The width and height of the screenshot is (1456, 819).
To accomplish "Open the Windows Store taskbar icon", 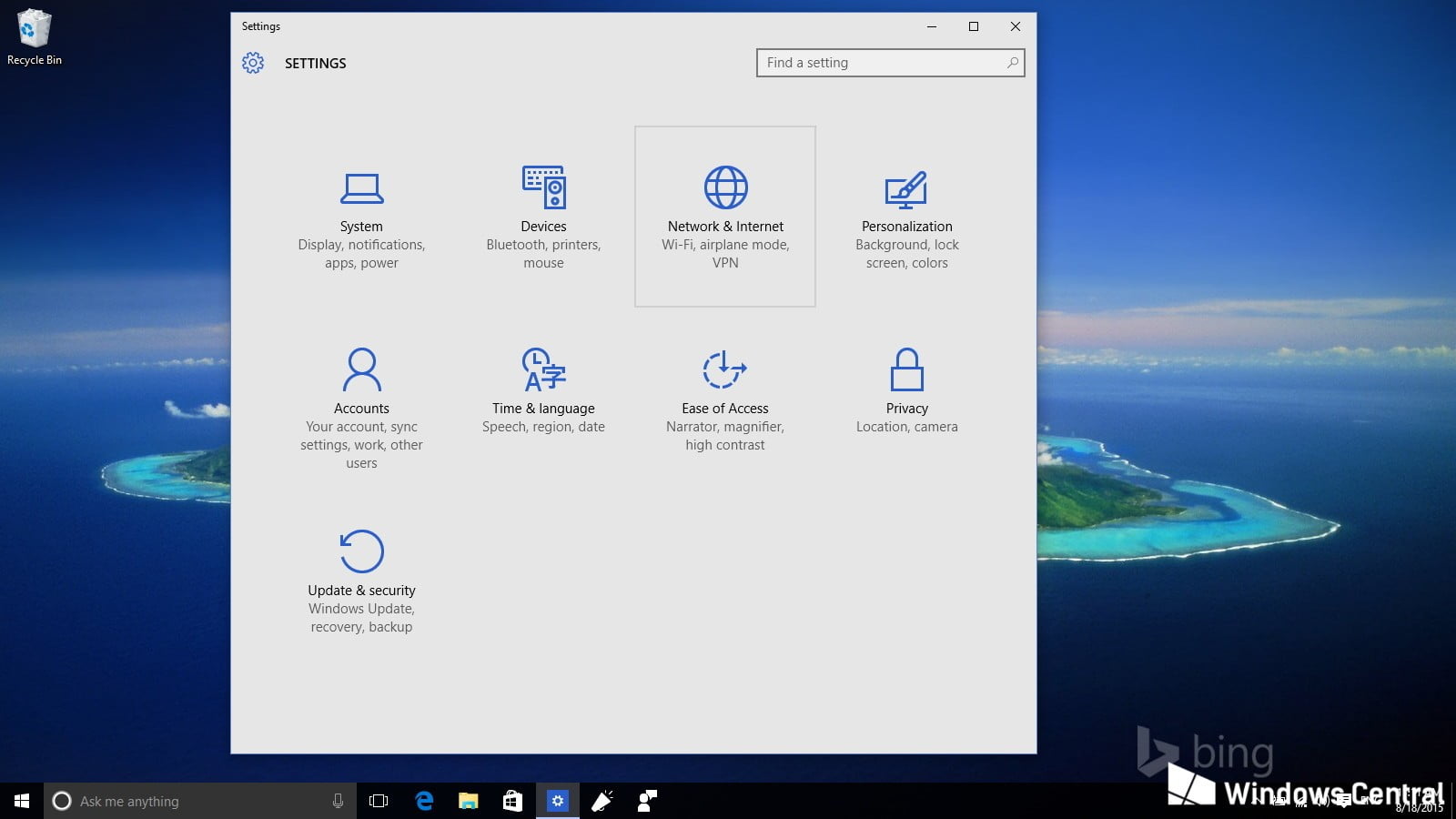I will coord(513,801).
